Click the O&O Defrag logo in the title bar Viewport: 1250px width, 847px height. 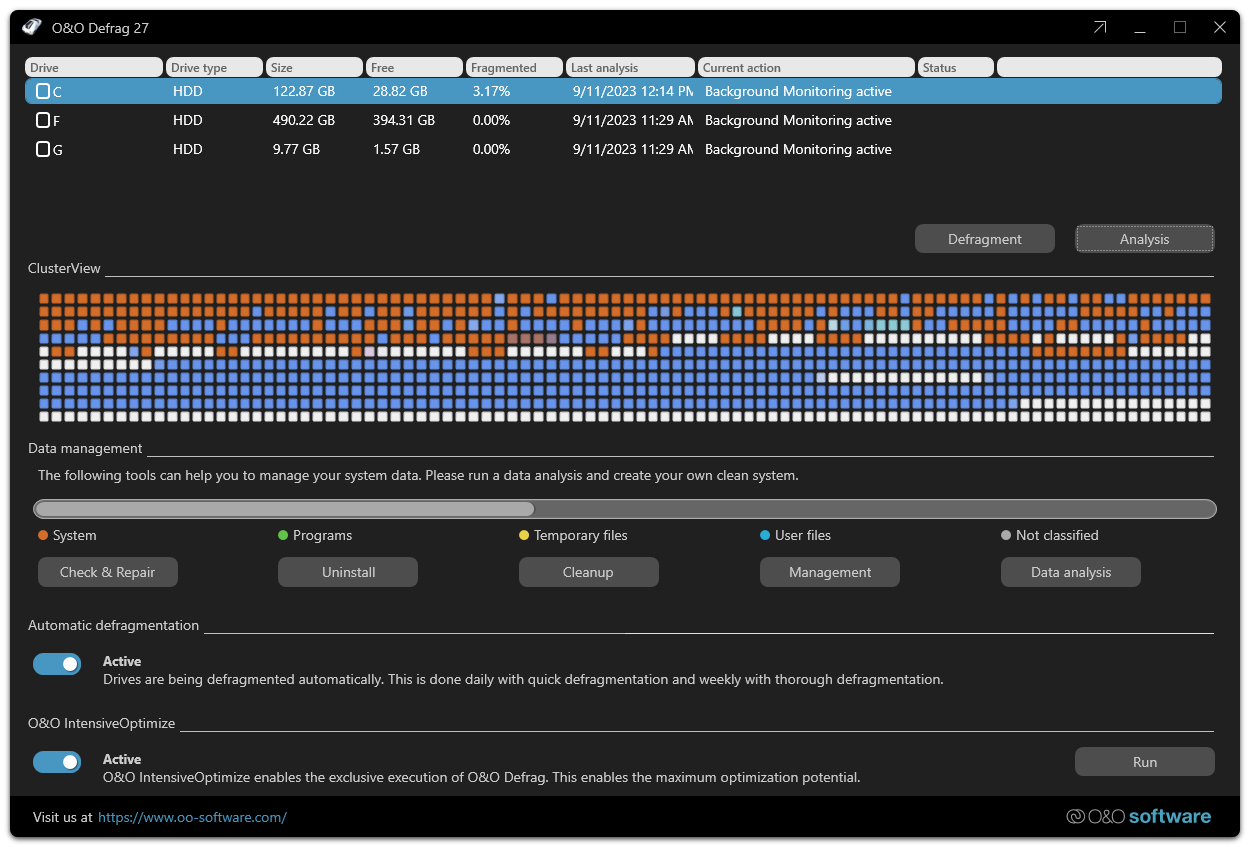pos(30,27)
